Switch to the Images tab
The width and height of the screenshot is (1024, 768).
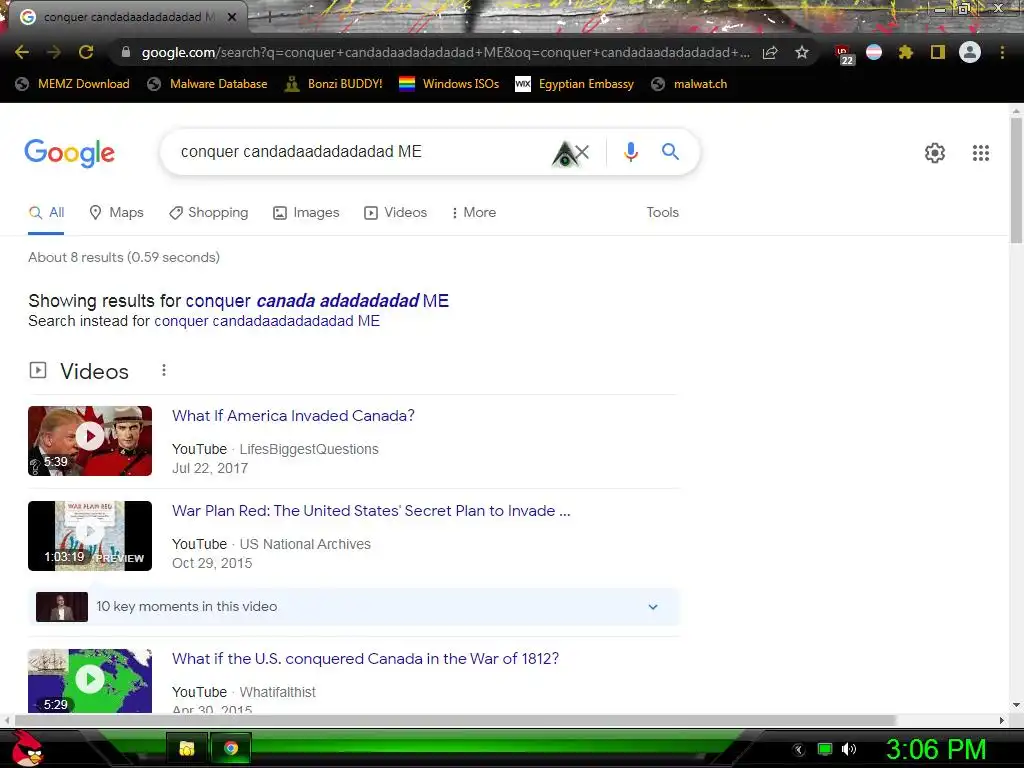click(306, 212)
